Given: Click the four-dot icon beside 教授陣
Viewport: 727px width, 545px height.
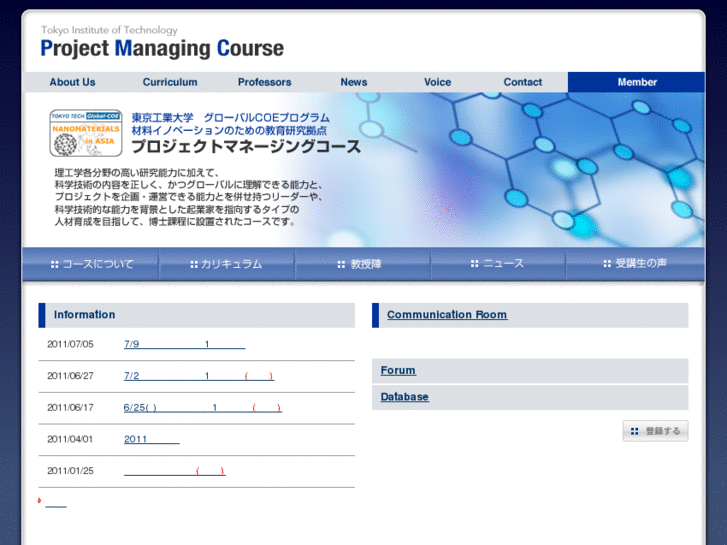Looking at the screenshot, I should click(x=341, y=264).
